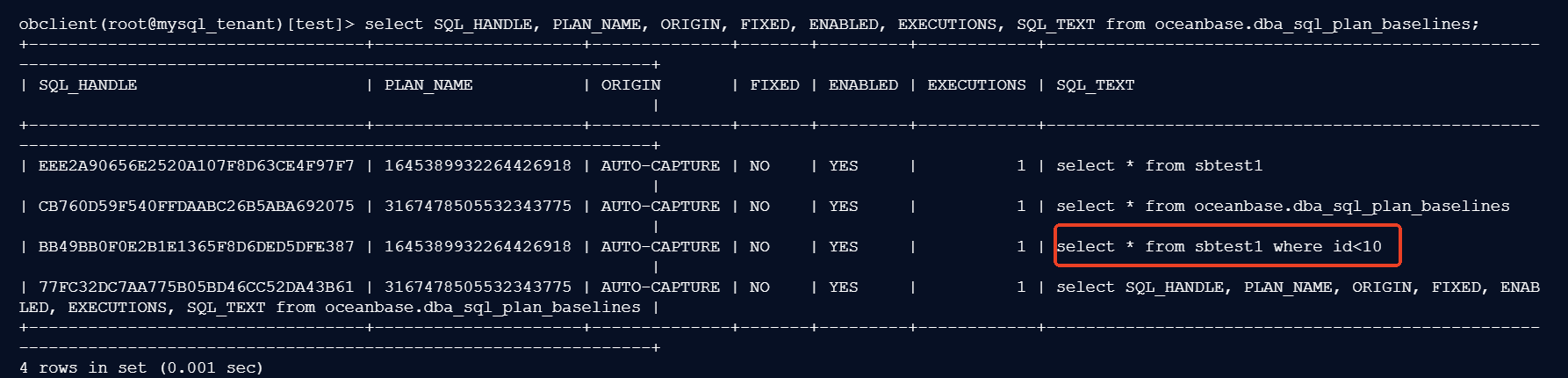Select SQL handle BB49BB0F0E2B1E1365F8D6DED5DFE387
The image size is (1568, 378).
[196, 247]
